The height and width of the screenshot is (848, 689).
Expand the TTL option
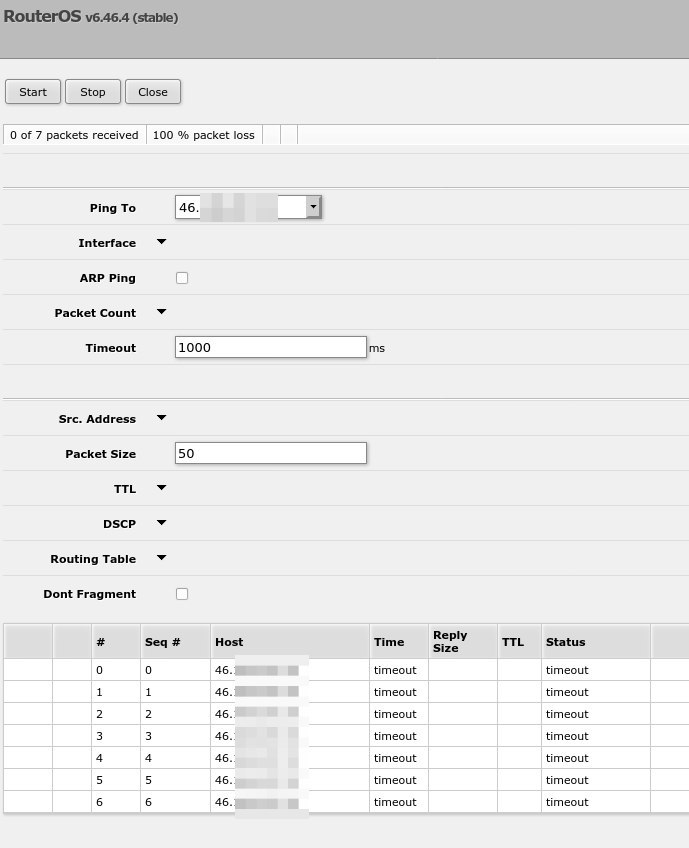click(161, 488)
